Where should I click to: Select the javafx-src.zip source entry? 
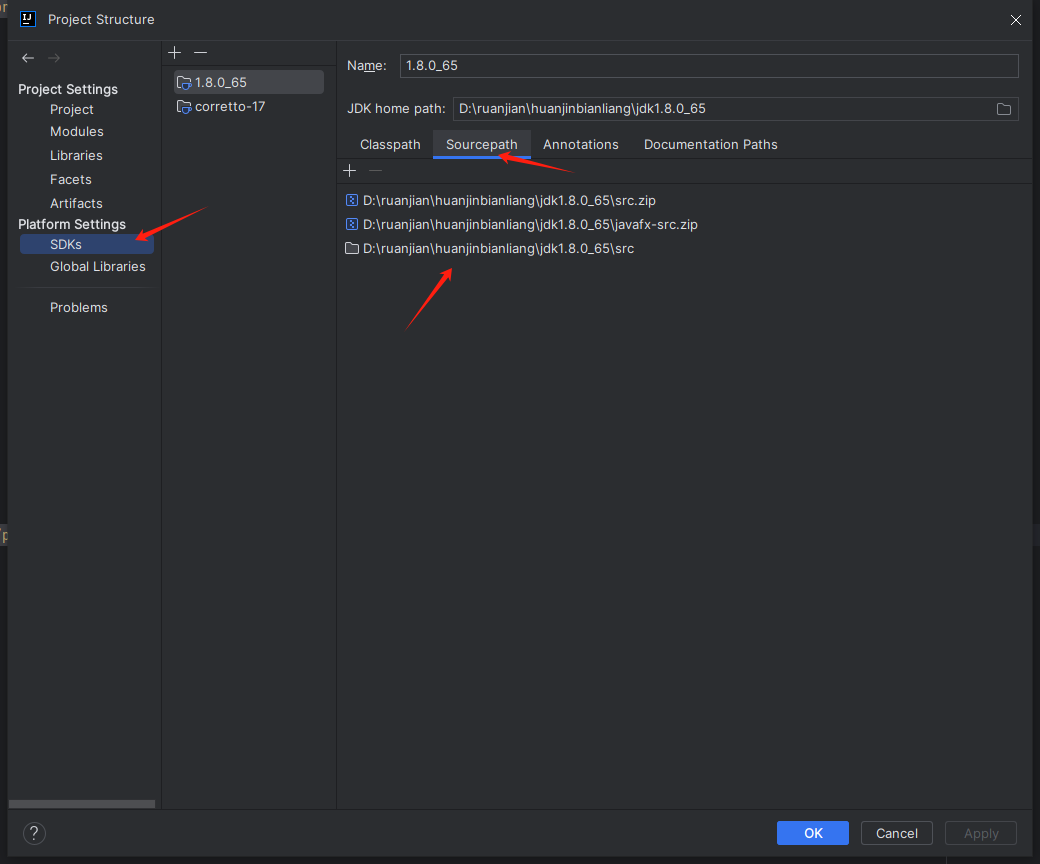(529, 224)
